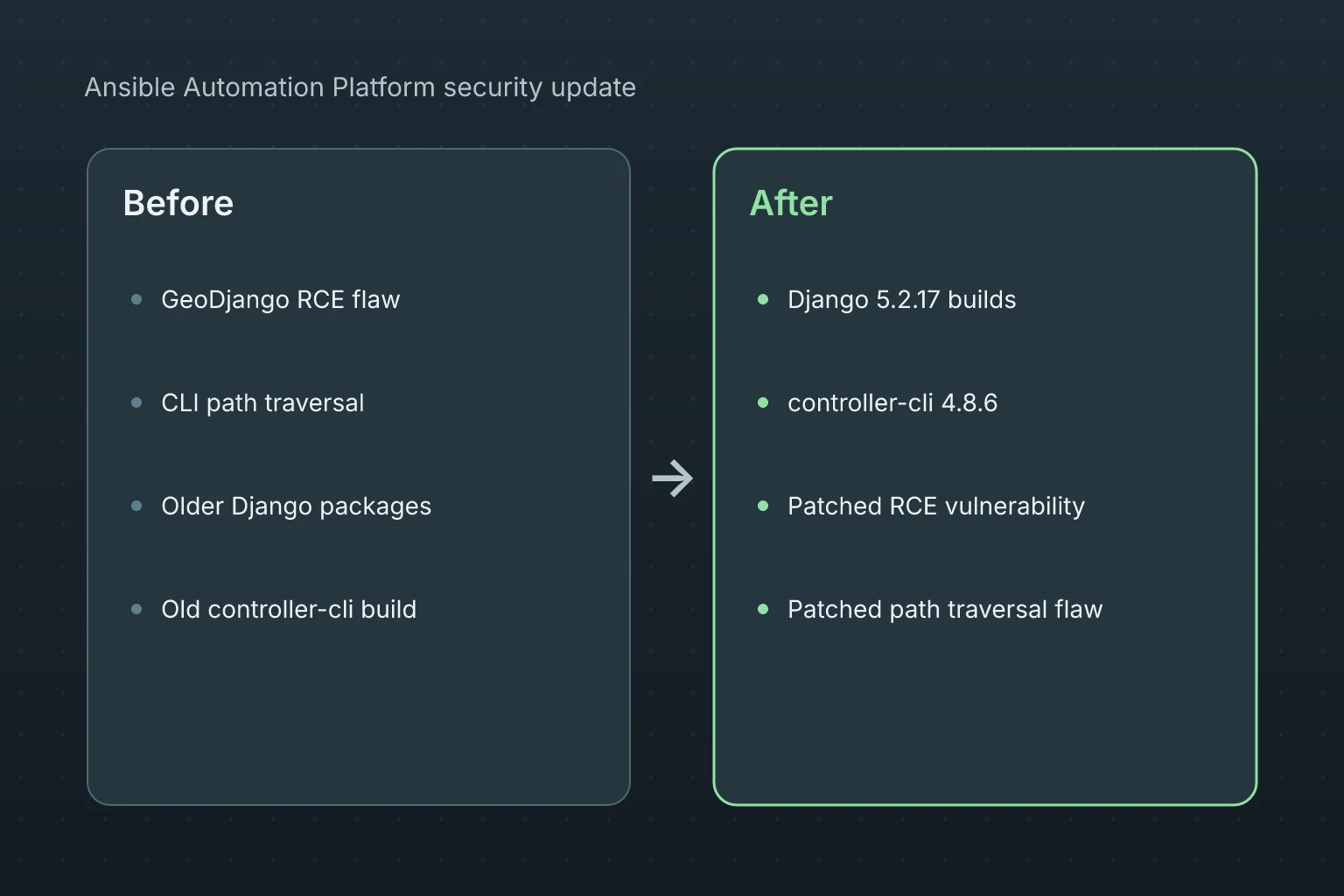Select the CLI path traversal item

tap(262, 402)
